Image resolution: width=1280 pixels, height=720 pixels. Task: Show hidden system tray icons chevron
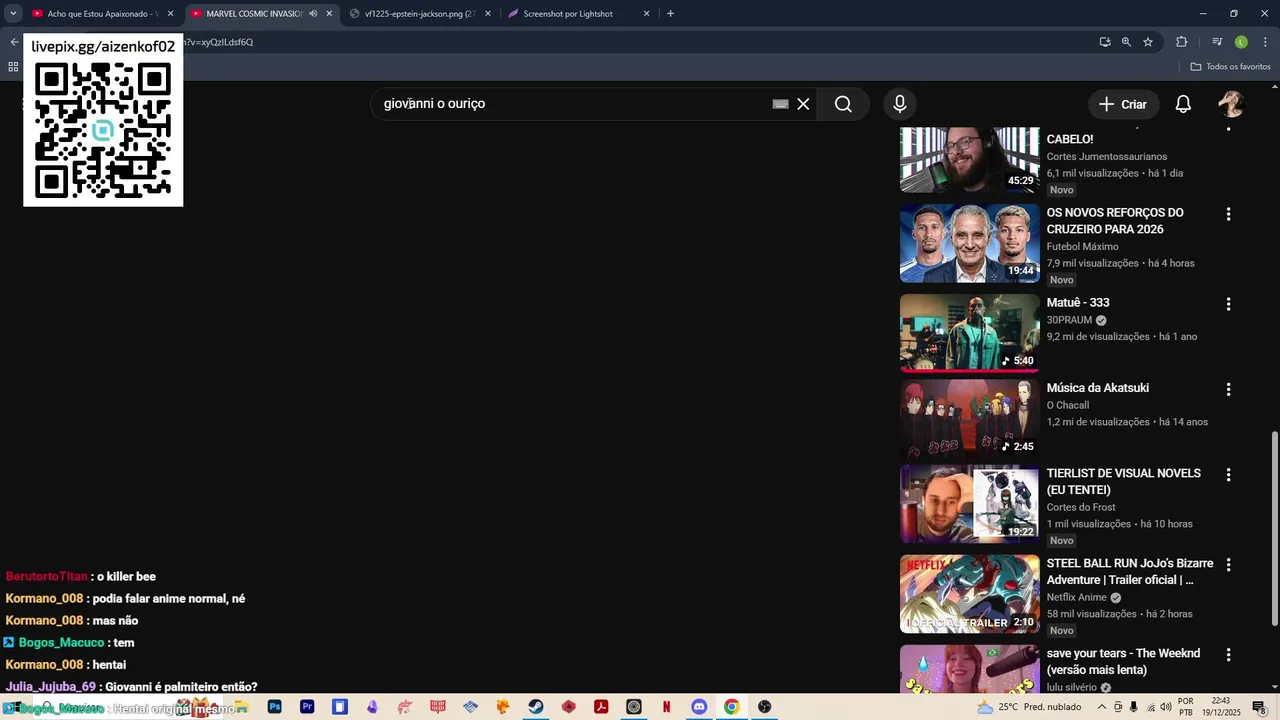coord(1102,707)
